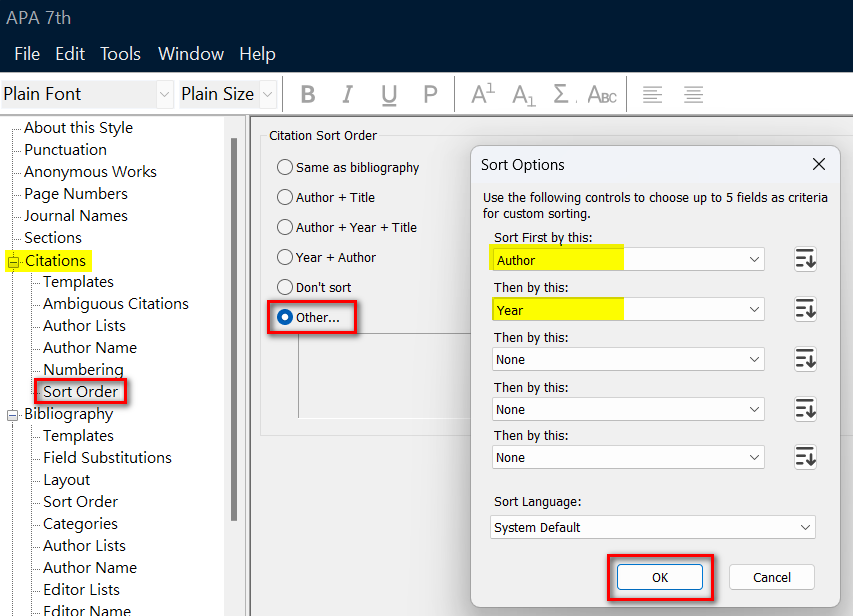This screenshot has height=616, width=853.
Task: Open Numbering tree item
Action: [83, 369]
